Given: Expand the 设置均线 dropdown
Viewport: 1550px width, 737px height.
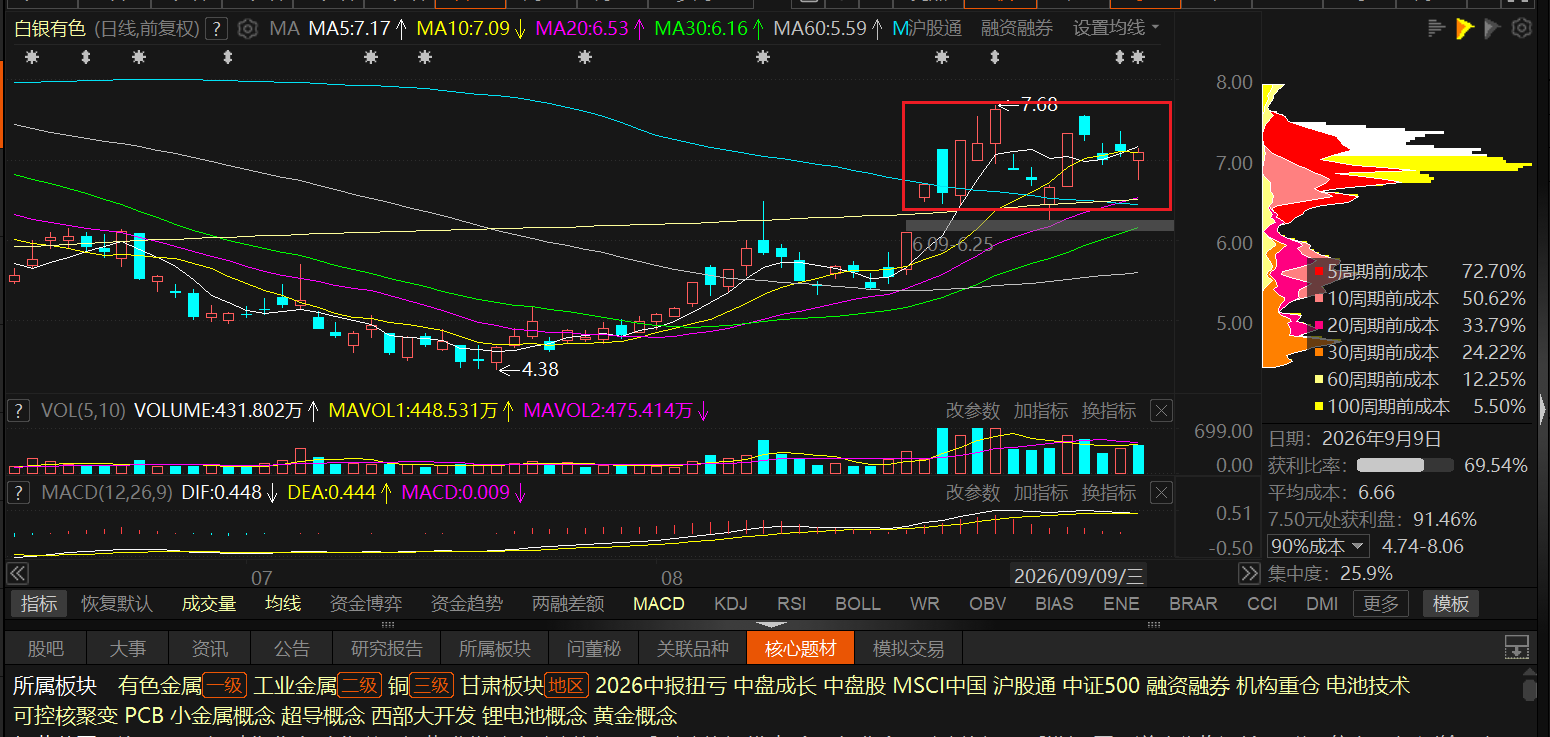Looking at the screenshot, I should pos(1116,28).
